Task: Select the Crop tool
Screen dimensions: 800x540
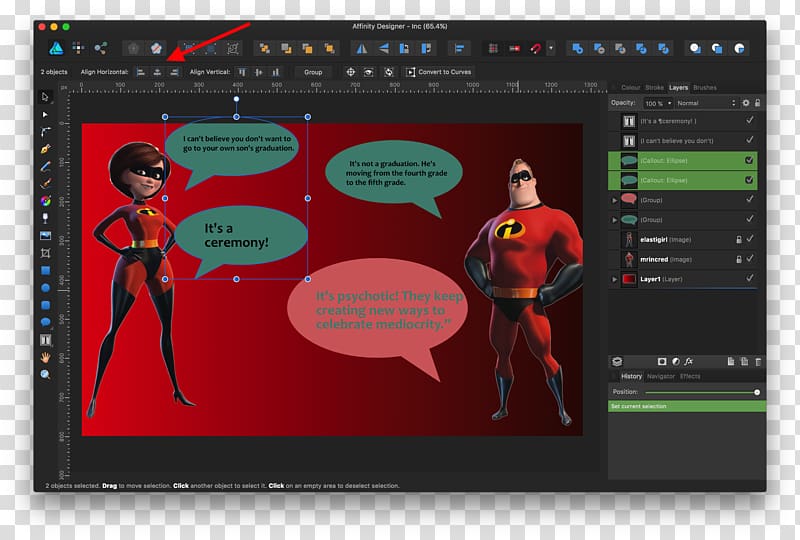Action: (x=45, y=253)
